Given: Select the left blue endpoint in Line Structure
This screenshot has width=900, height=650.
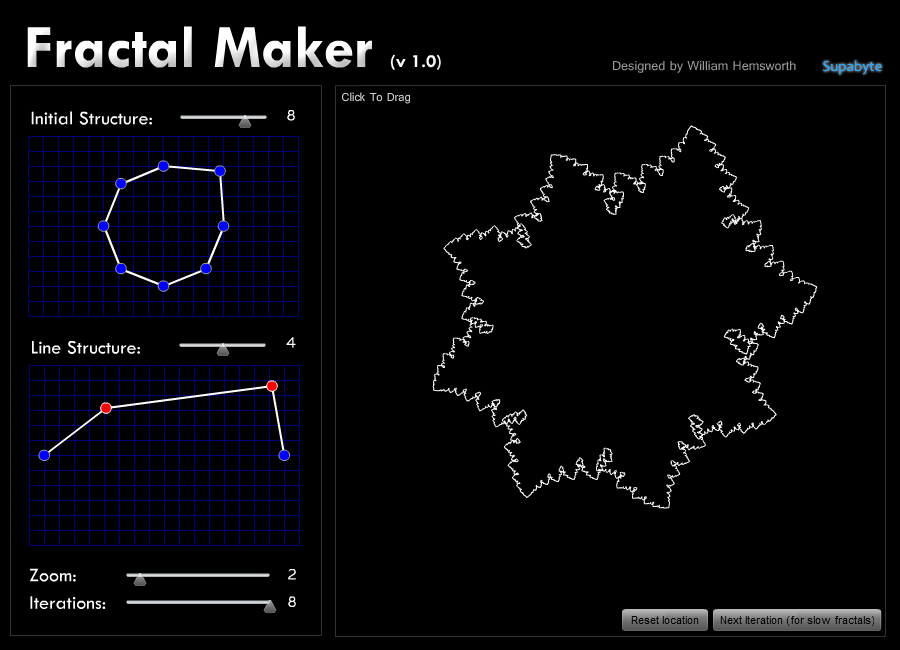Looking at the screenshot, I should tap(44, 455).
